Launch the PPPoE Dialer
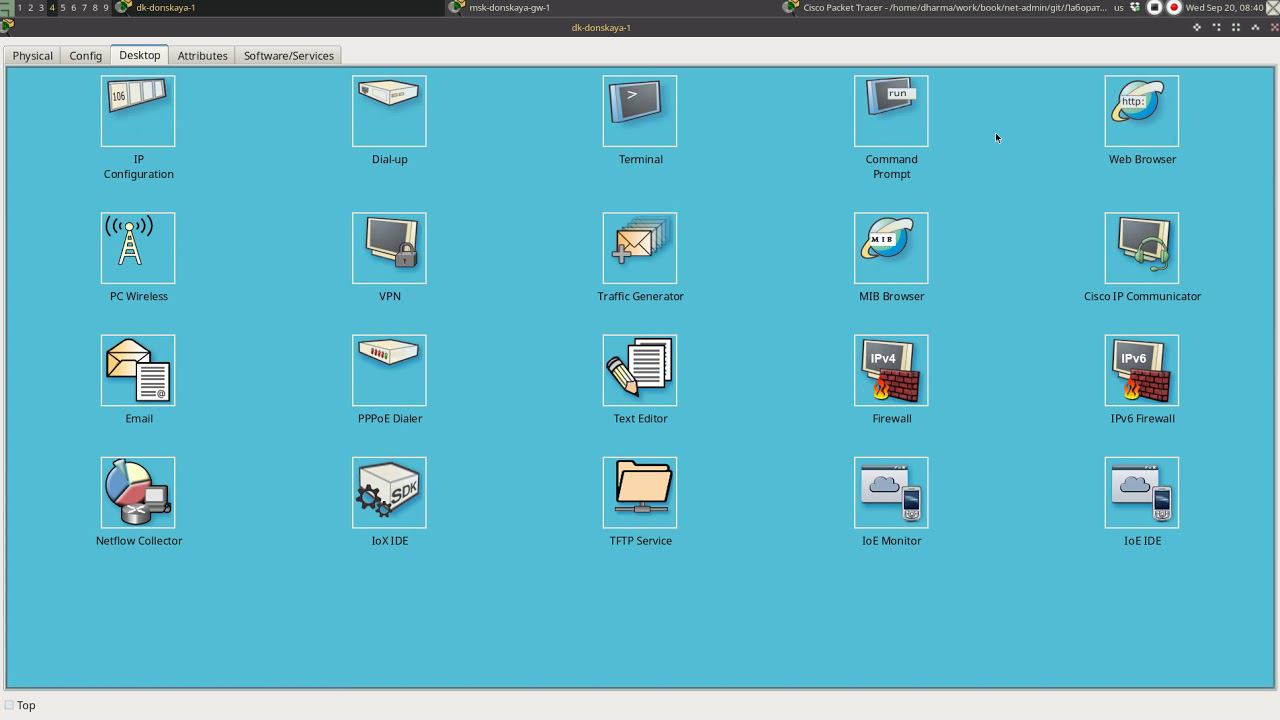The image size is (1280, 720). [x=389, y=370]
